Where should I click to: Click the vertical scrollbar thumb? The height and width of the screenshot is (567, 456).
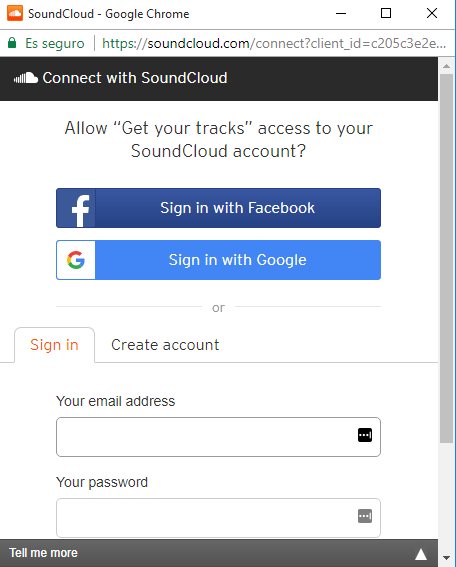(x=447, y=258)
